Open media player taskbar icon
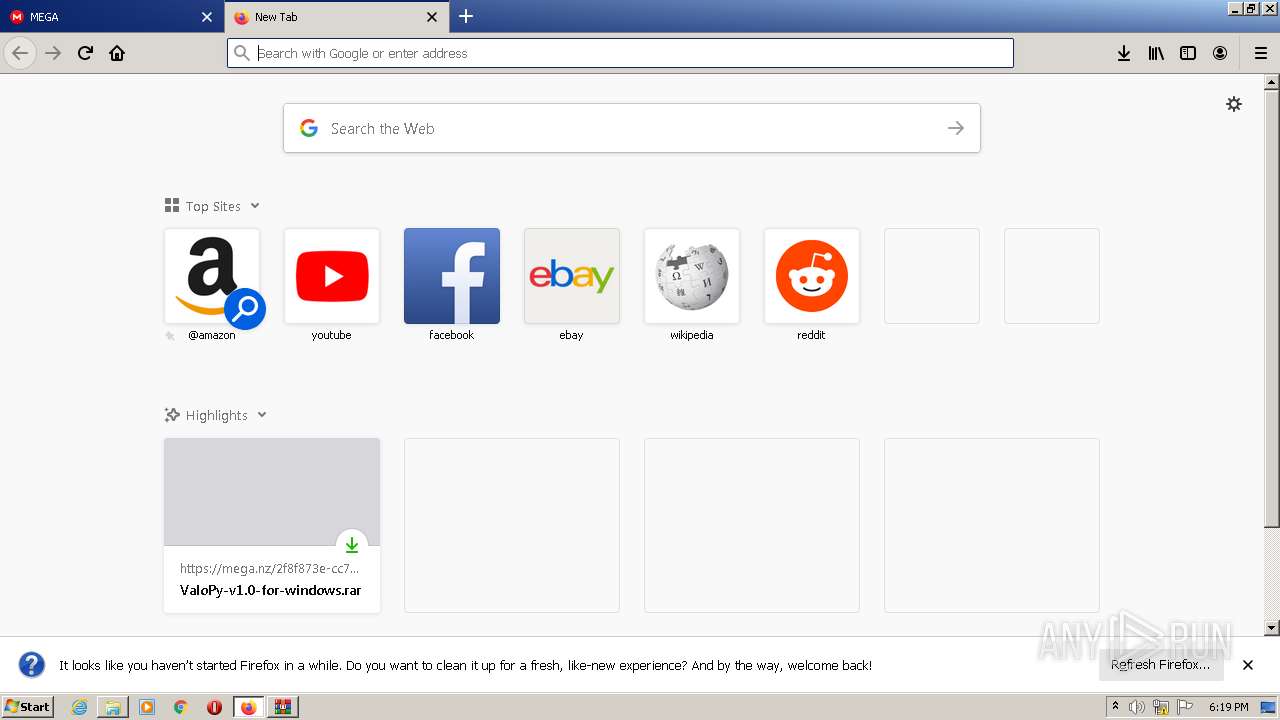 click(x=147, y=707)
